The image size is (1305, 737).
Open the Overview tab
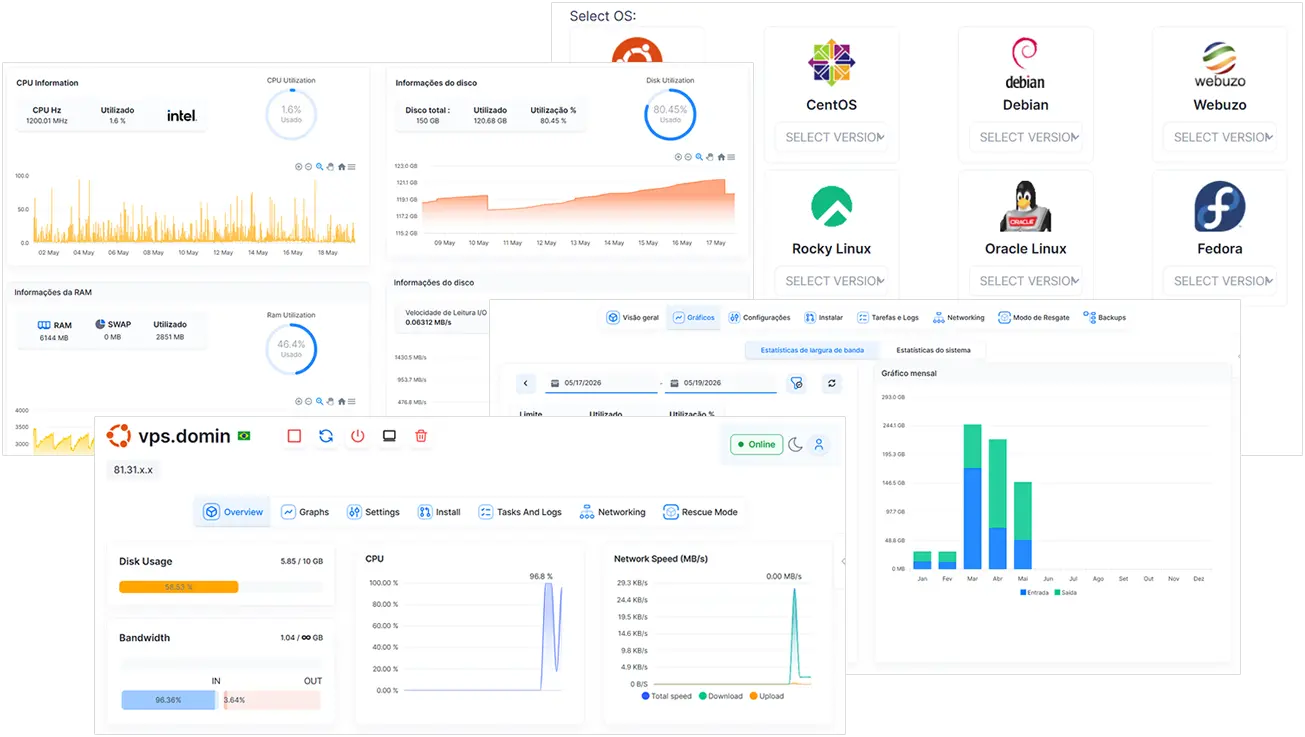coord(233,512)
